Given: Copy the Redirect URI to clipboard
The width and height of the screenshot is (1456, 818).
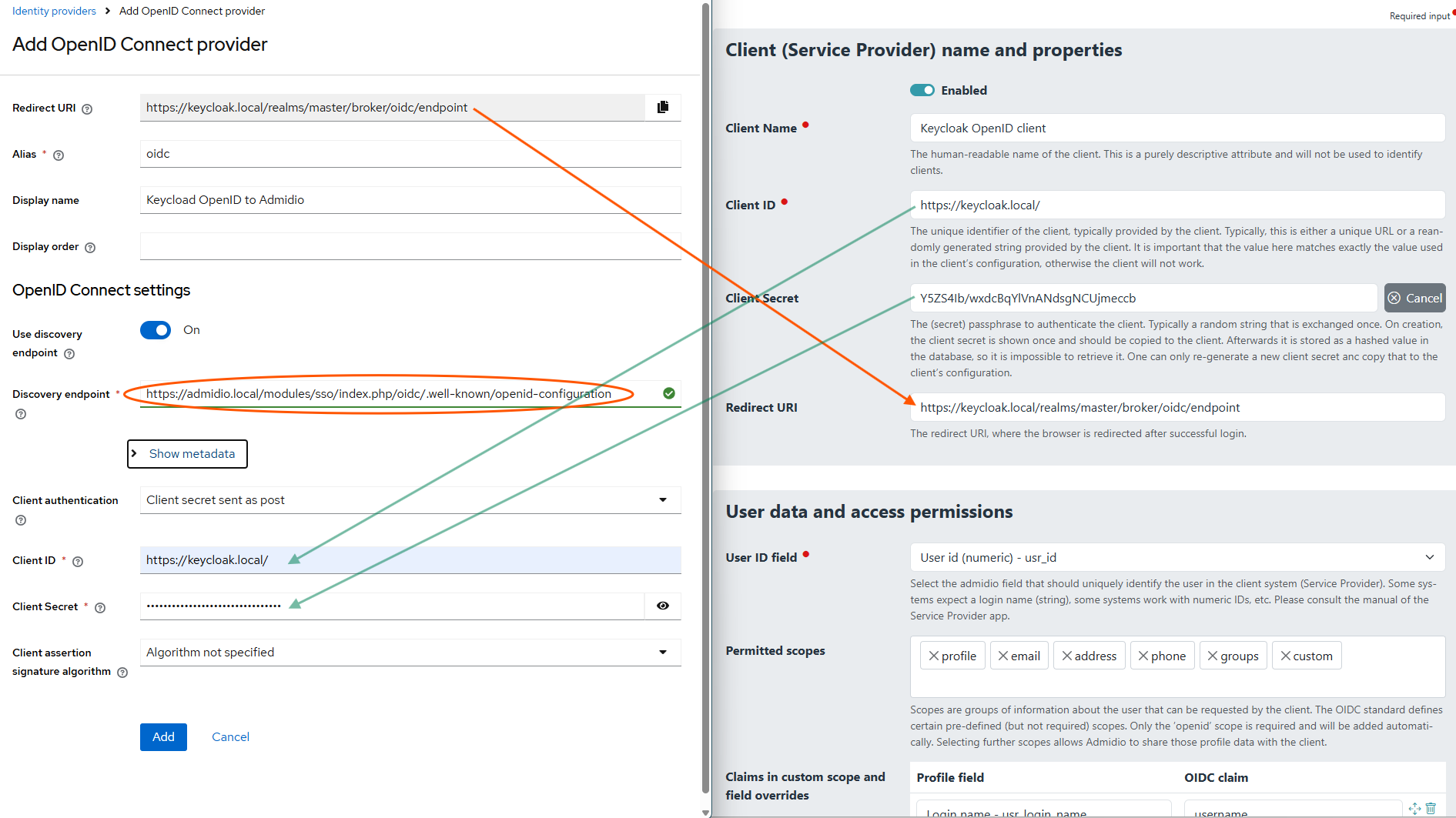Looking at the screenshot, I should (662, 107).
